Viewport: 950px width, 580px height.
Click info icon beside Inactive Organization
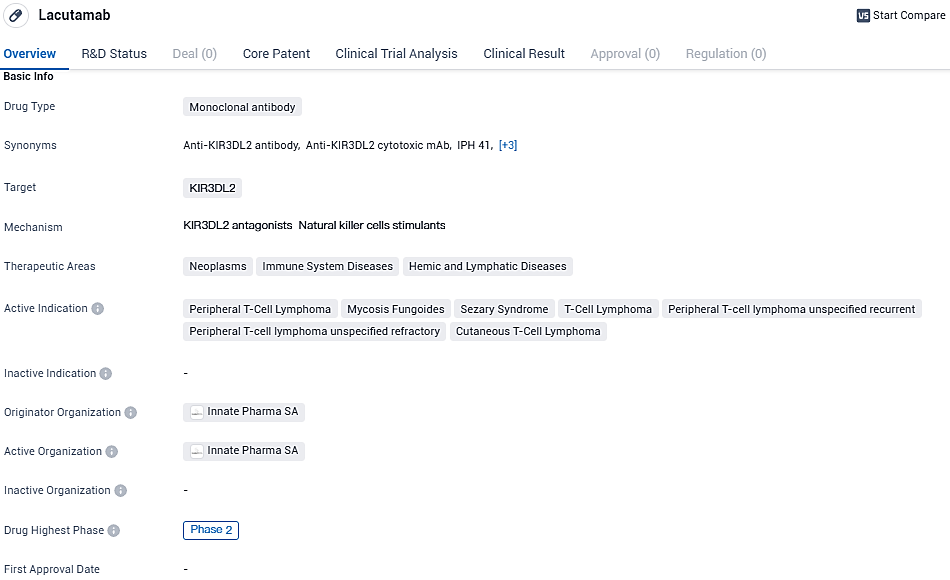coord(121,491)
